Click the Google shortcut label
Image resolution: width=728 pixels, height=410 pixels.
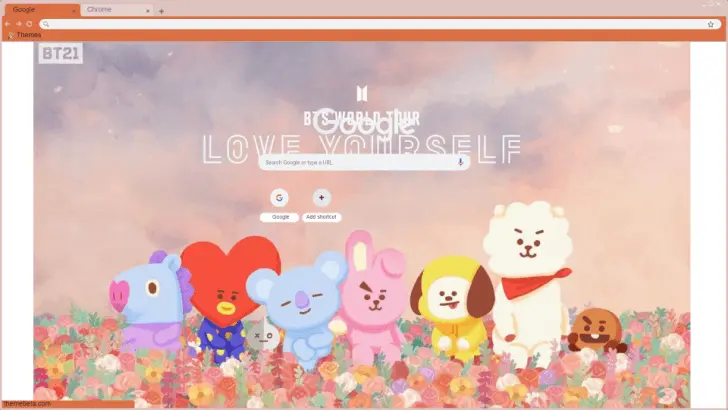(280, 217)
